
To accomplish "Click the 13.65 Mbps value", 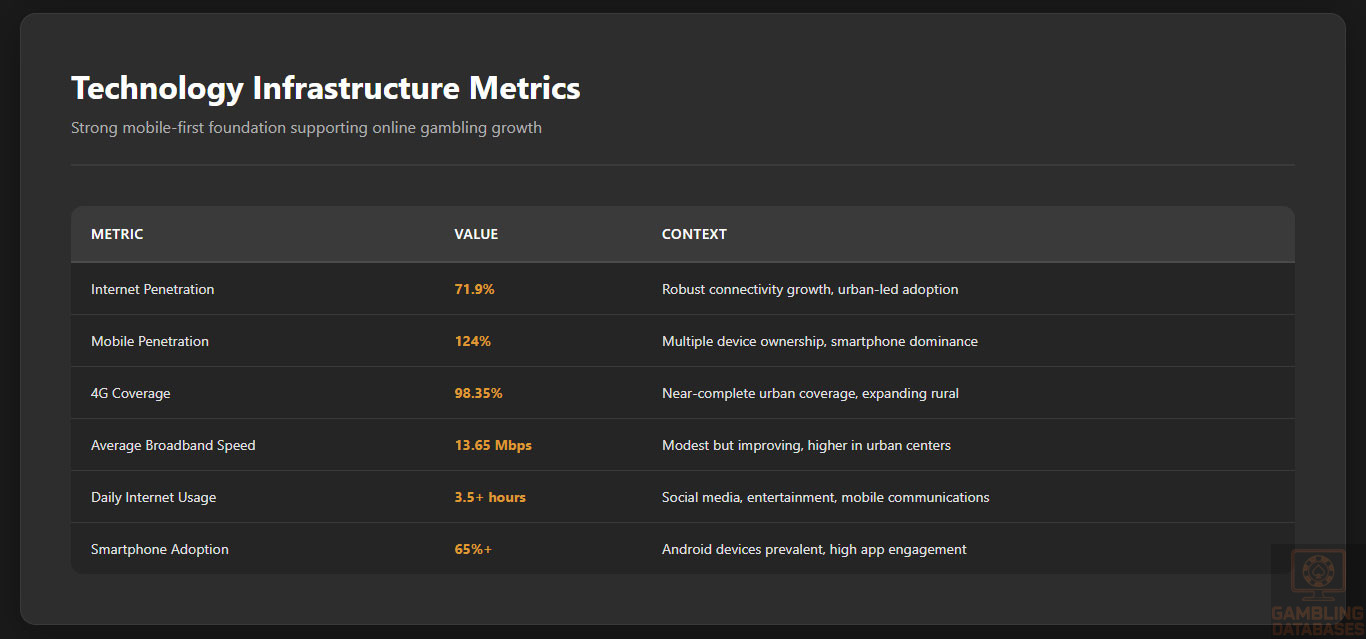I will coord(493,445).
